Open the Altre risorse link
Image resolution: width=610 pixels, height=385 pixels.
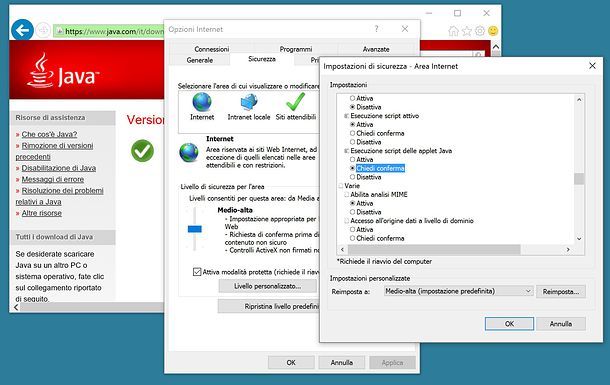[x=42, y=213]
